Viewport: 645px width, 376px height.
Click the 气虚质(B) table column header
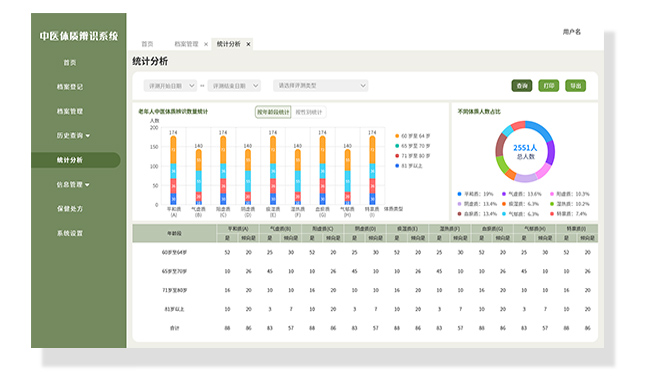click(x=280, y=229)
